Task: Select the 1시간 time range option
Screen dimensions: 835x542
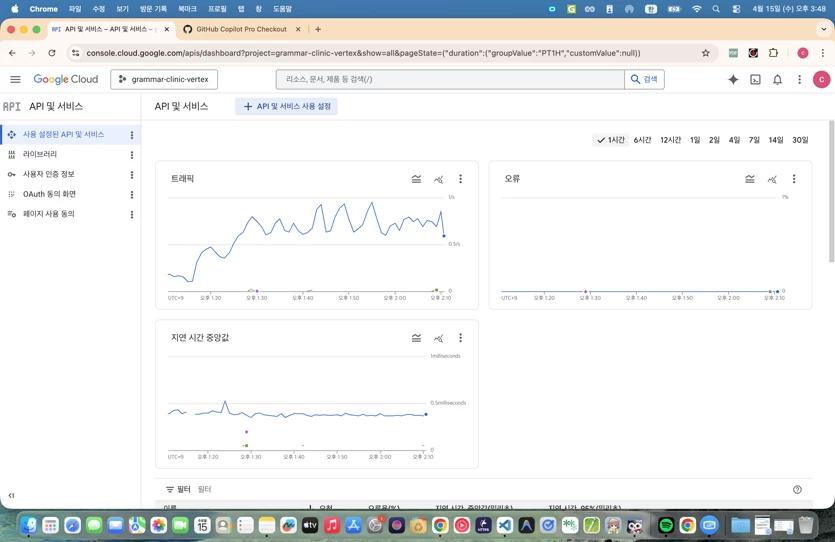Action: (x=610, y=139)
